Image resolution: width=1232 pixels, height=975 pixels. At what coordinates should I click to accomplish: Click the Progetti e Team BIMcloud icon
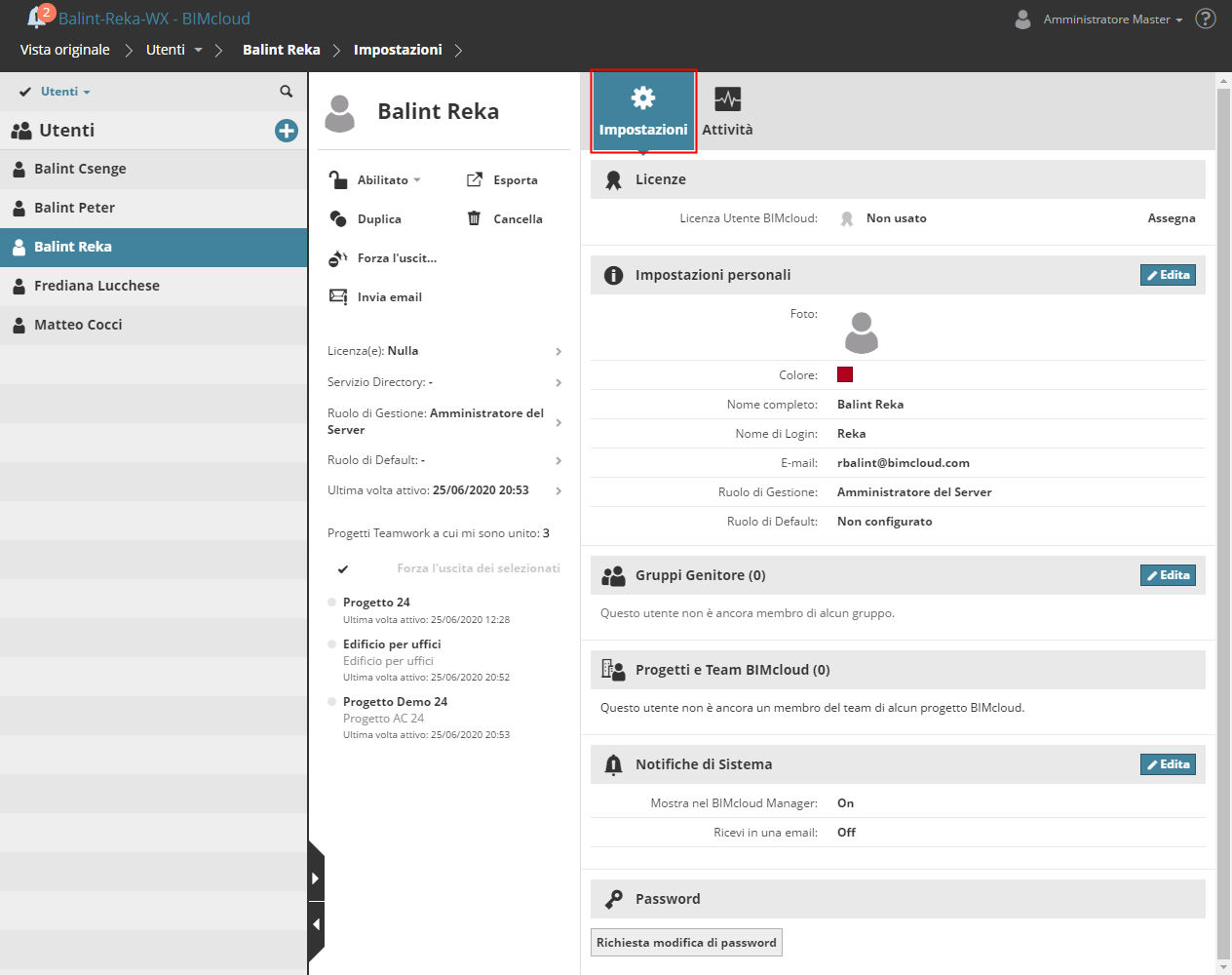coord(613,670)
